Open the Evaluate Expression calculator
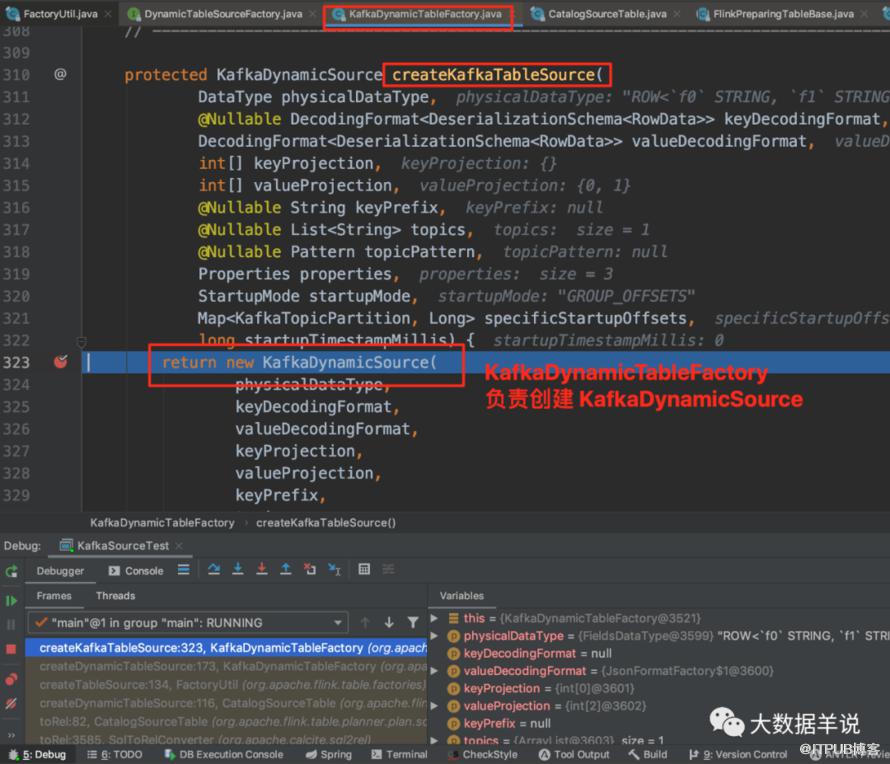This screenshot has width=890, height=764. (364, 569)
